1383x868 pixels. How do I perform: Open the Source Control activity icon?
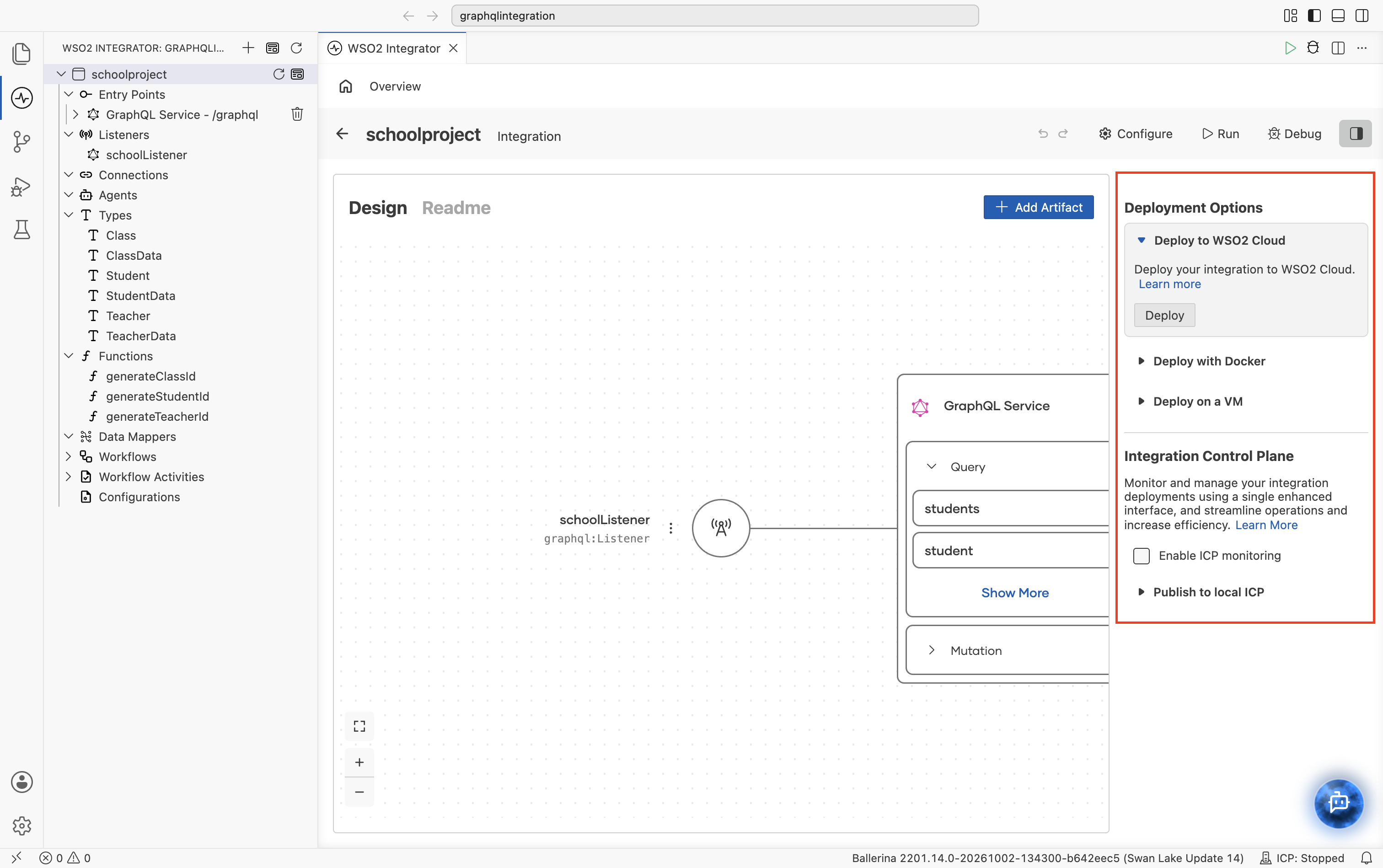[x=22, y=142]
